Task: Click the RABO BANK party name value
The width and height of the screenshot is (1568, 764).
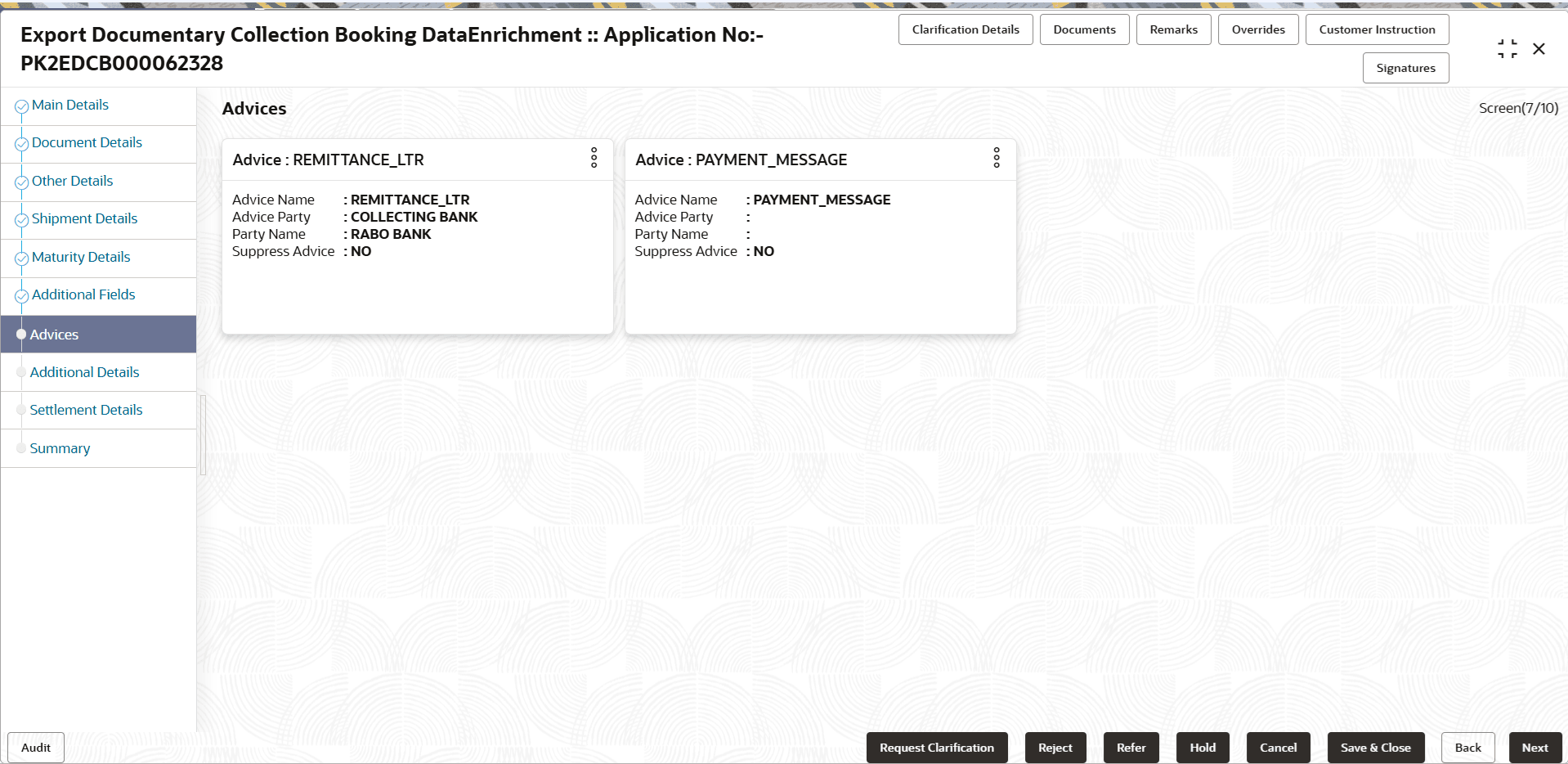Action: (391, 234)
